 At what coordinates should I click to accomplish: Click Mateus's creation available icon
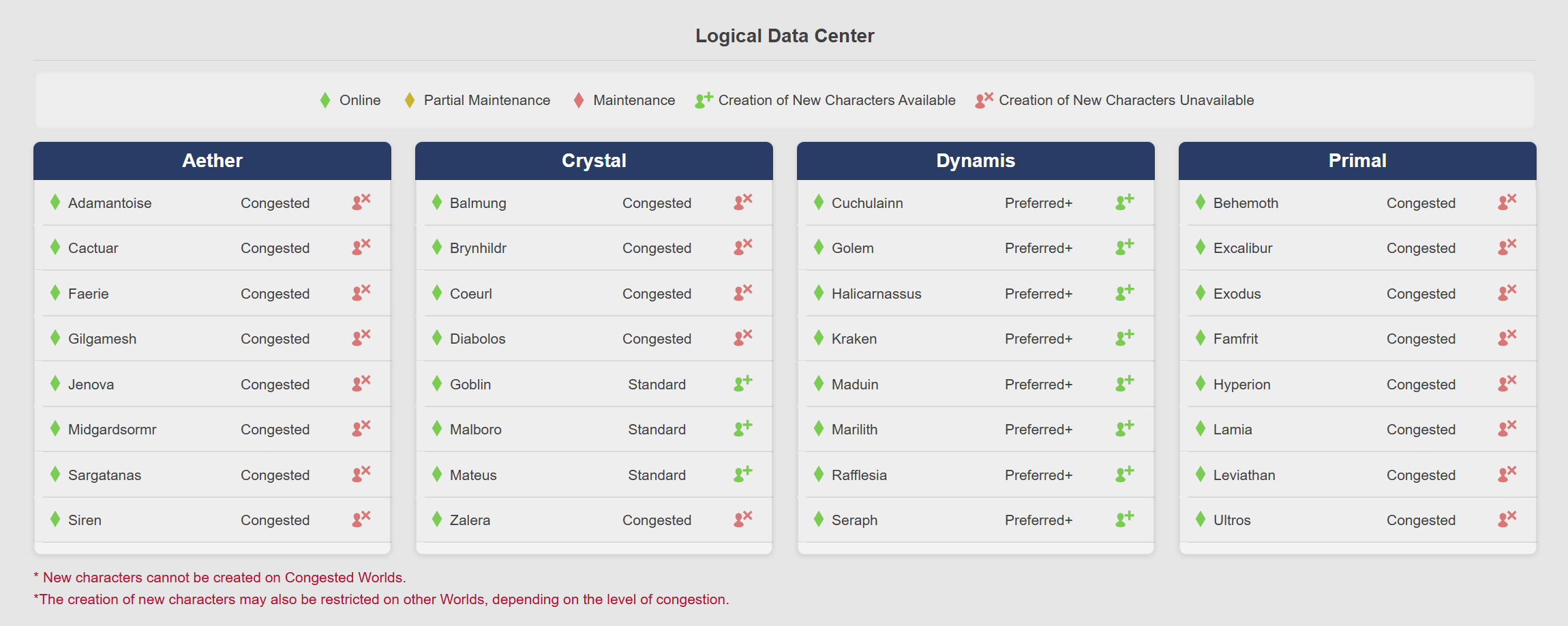(743, 473)
